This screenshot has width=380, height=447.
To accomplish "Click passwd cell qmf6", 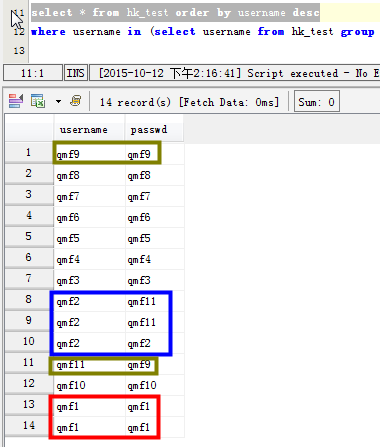I will 155,217.
